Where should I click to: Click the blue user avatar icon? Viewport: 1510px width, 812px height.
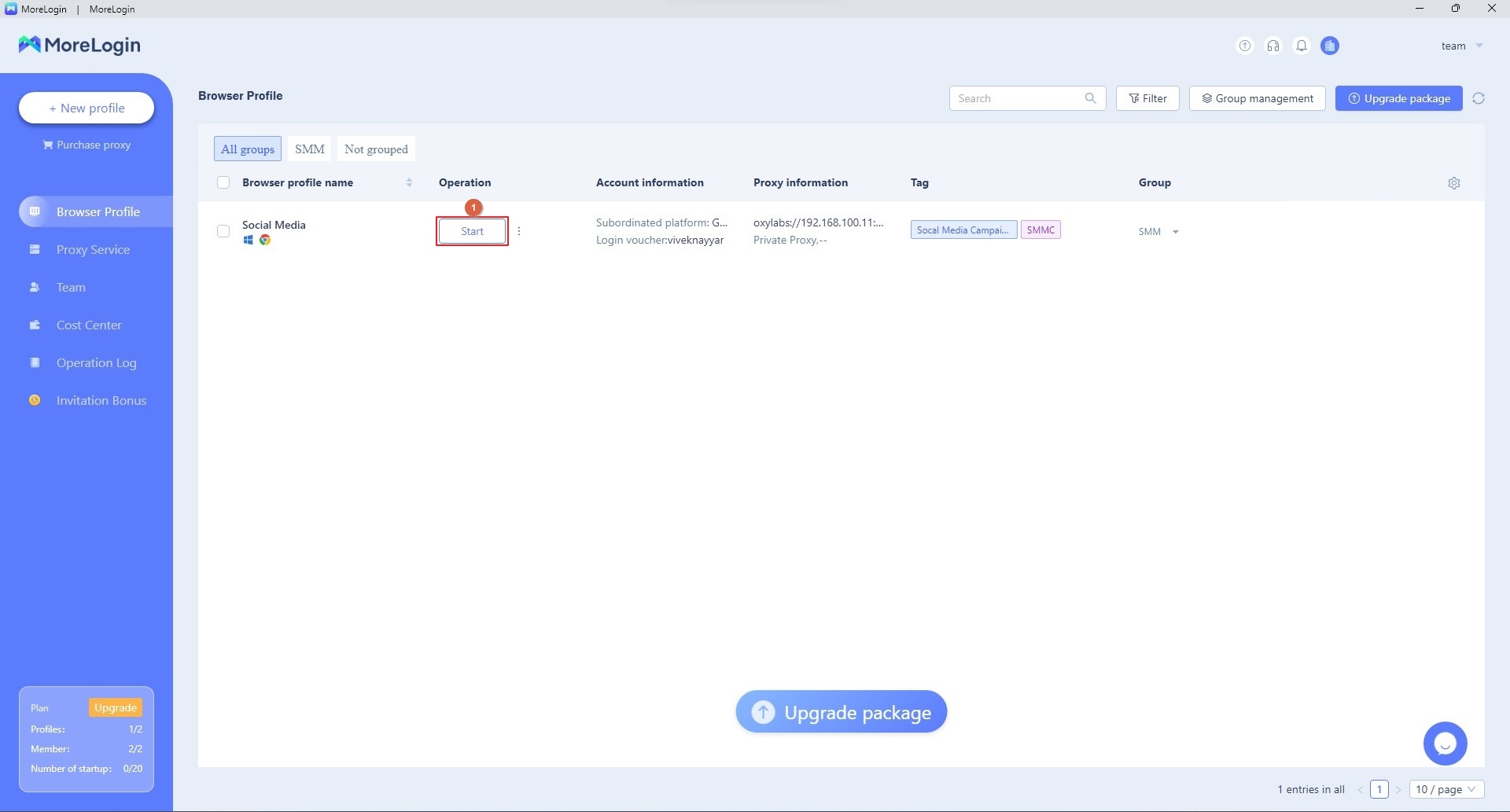click(1330, 46)
